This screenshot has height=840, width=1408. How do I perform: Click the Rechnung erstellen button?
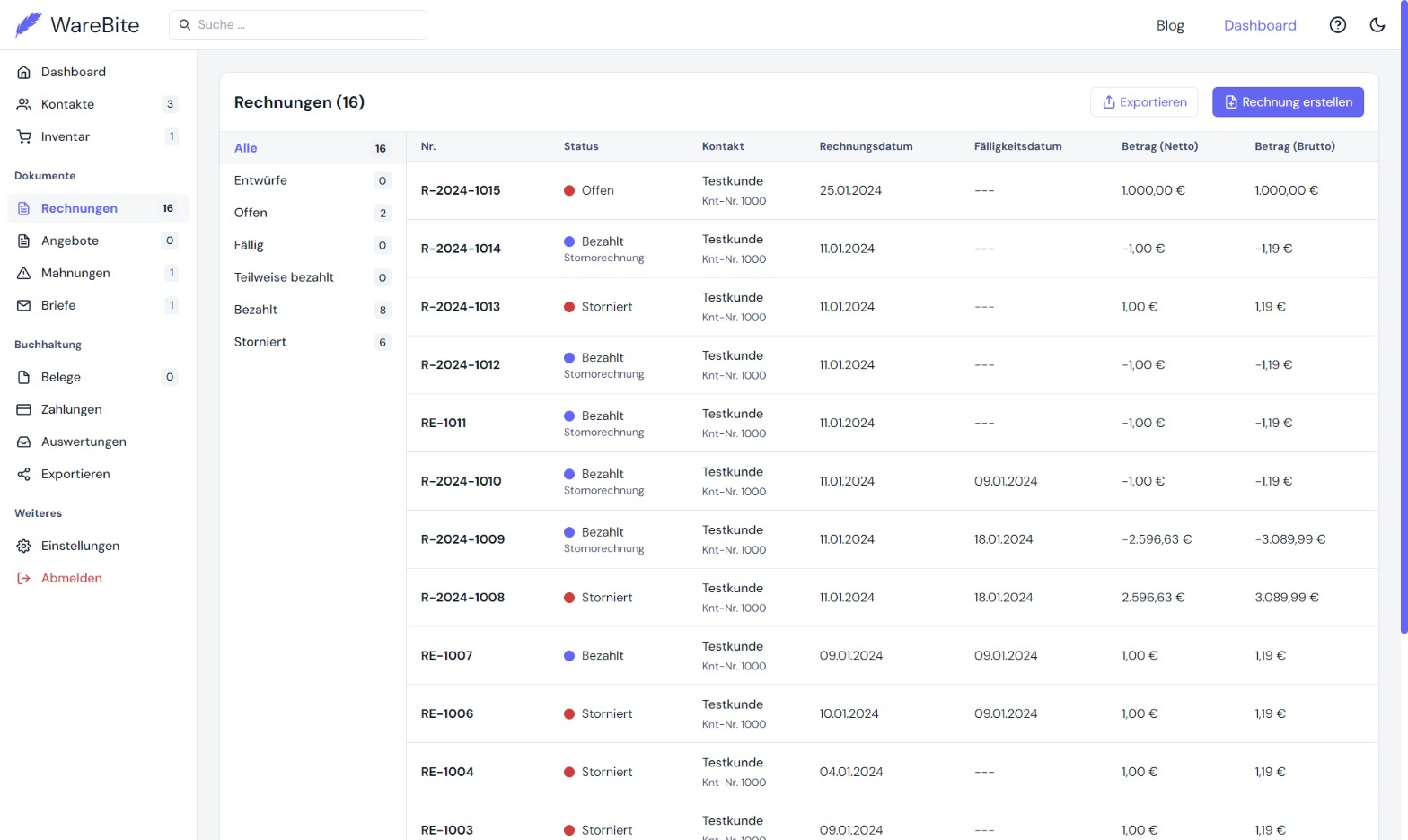(1288, 102)
